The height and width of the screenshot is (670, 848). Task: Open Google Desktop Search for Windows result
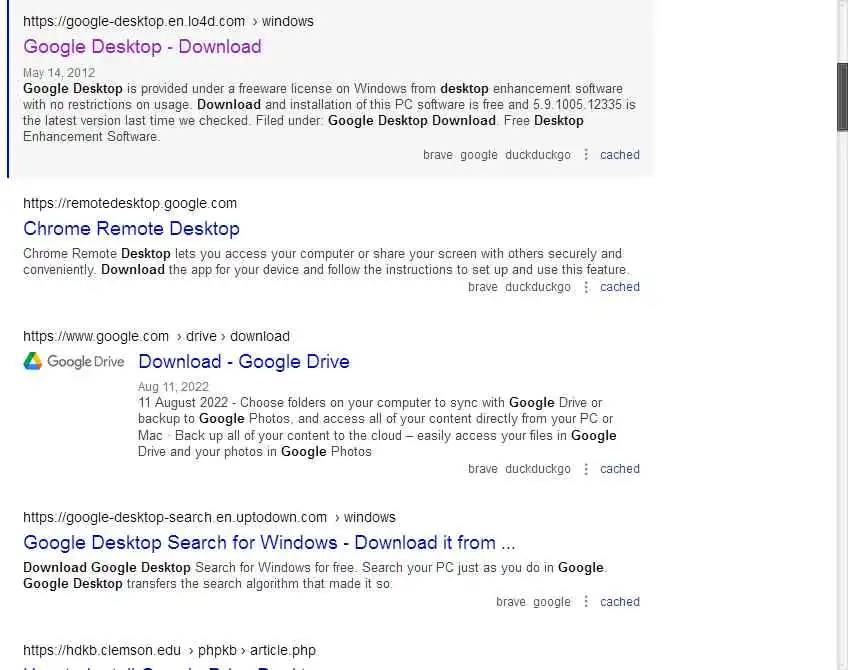(269, 542)
